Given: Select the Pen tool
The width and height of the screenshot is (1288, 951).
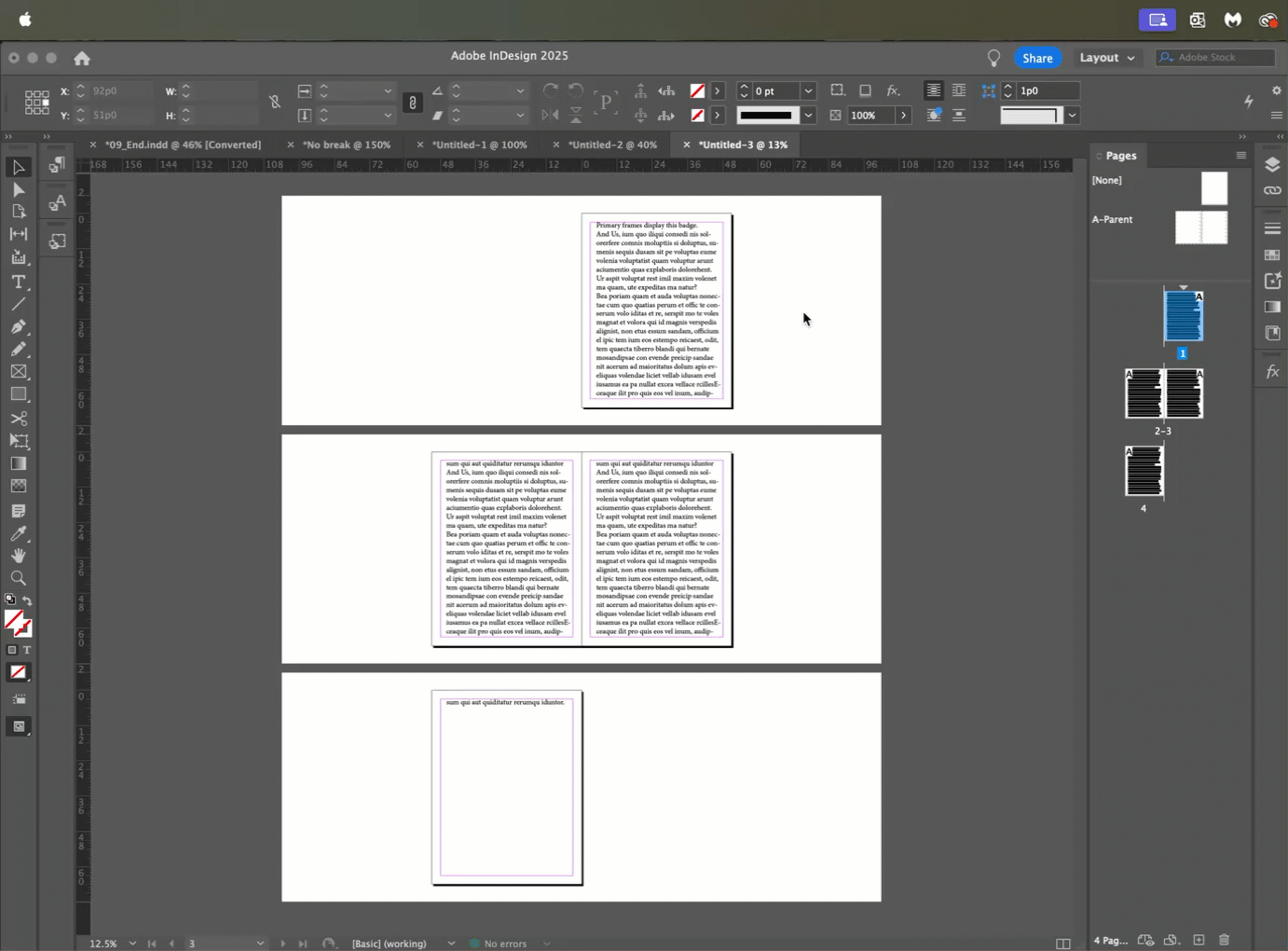Looking at the screenshot, I should [19, 326].
